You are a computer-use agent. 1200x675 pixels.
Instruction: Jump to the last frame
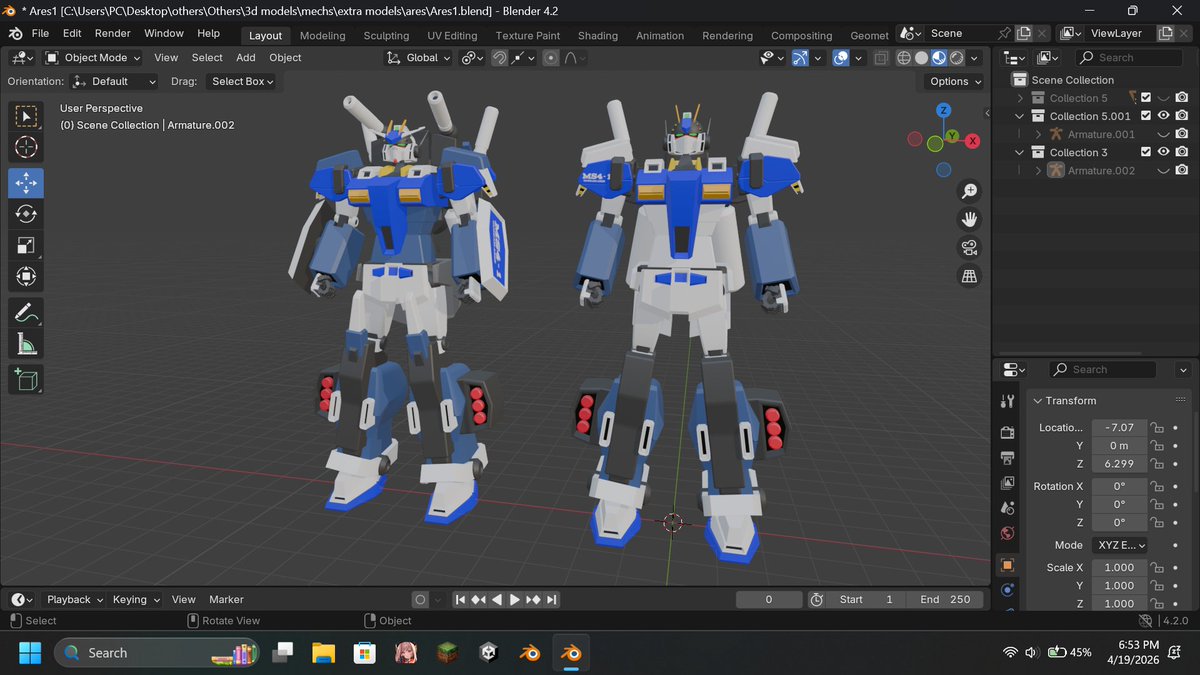pos(552,600)
